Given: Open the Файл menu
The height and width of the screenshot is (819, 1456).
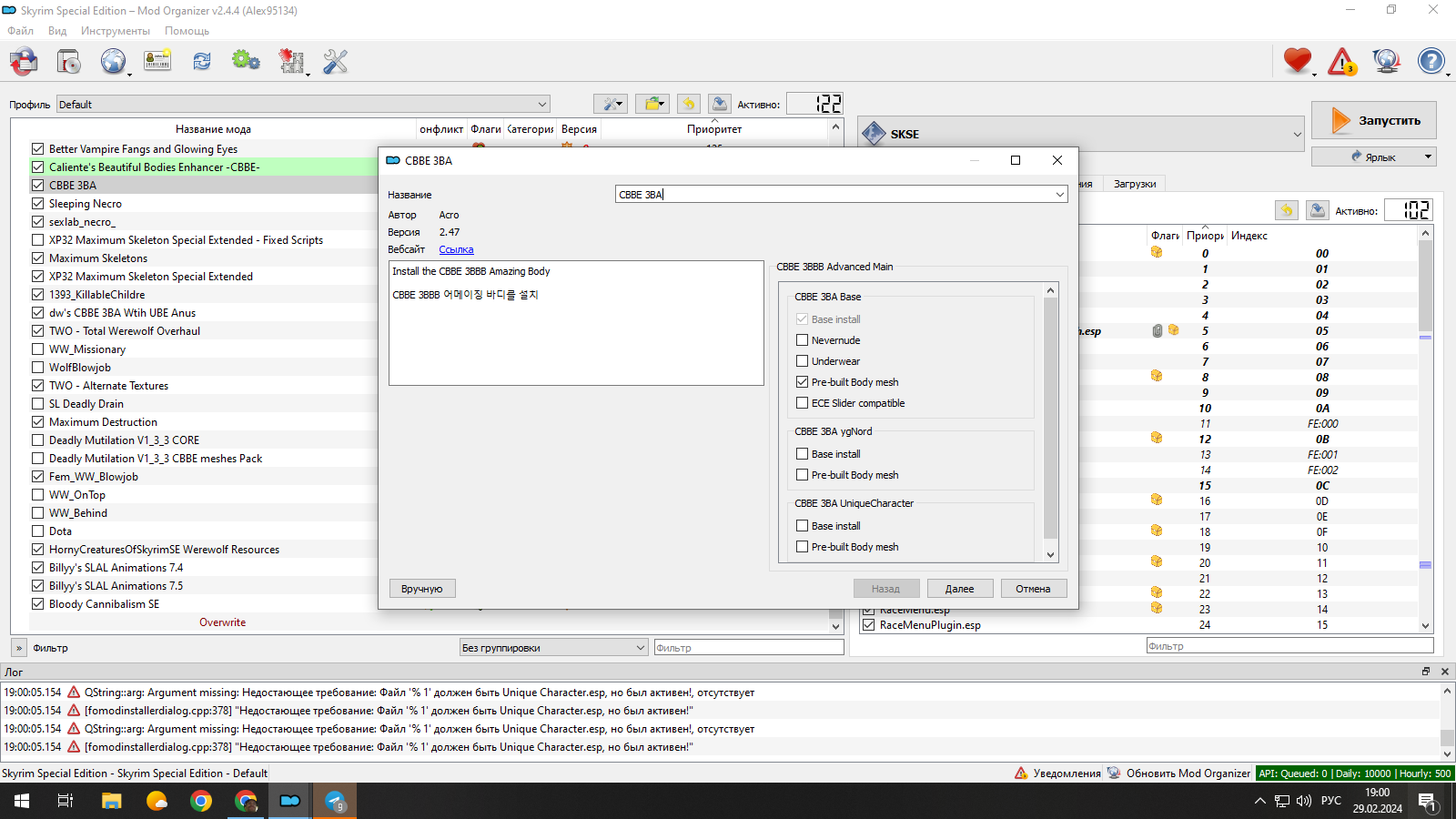Looking at the screenshot, I should click(x=20, y=31).
